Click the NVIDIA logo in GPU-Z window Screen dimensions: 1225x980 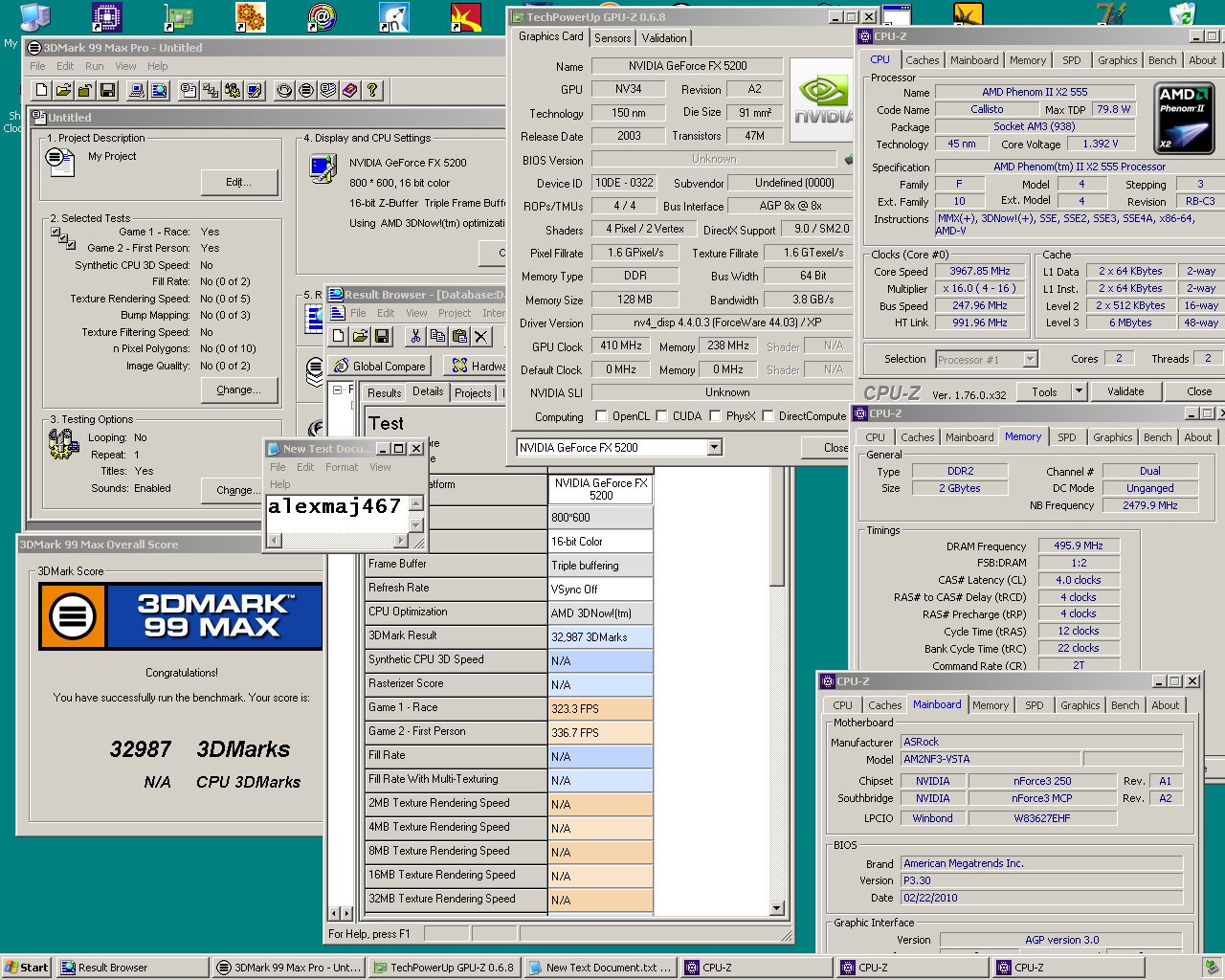tap(822, 100)
